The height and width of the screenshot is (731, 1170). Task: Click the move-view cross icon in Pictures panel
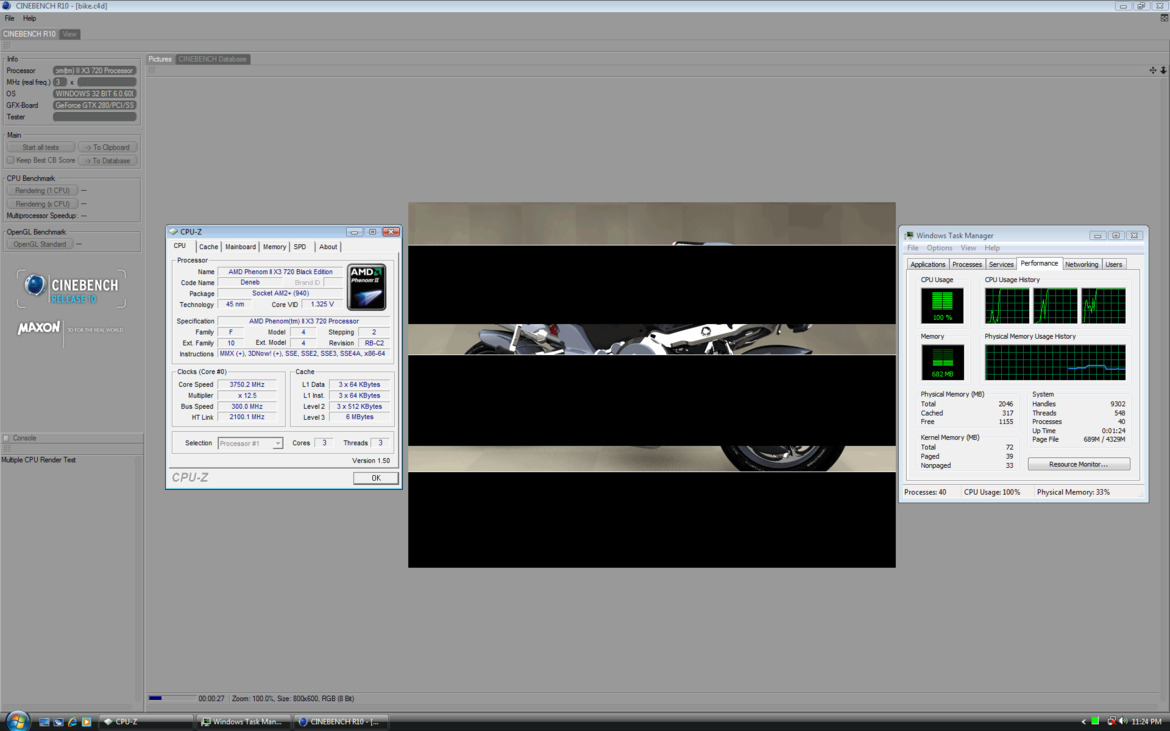[x=1153, y=70]
